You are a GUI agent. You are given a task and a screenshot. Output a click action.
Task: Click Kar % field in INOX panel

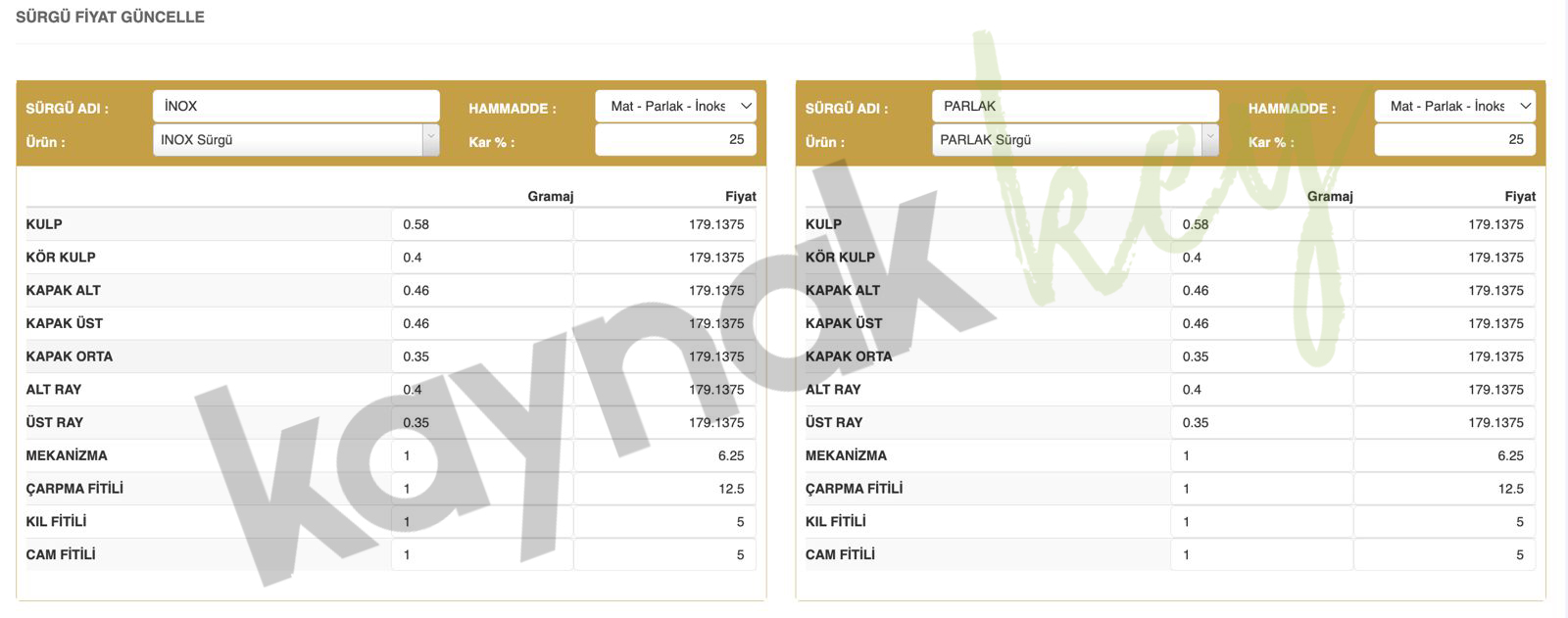[x=675, y=140]
